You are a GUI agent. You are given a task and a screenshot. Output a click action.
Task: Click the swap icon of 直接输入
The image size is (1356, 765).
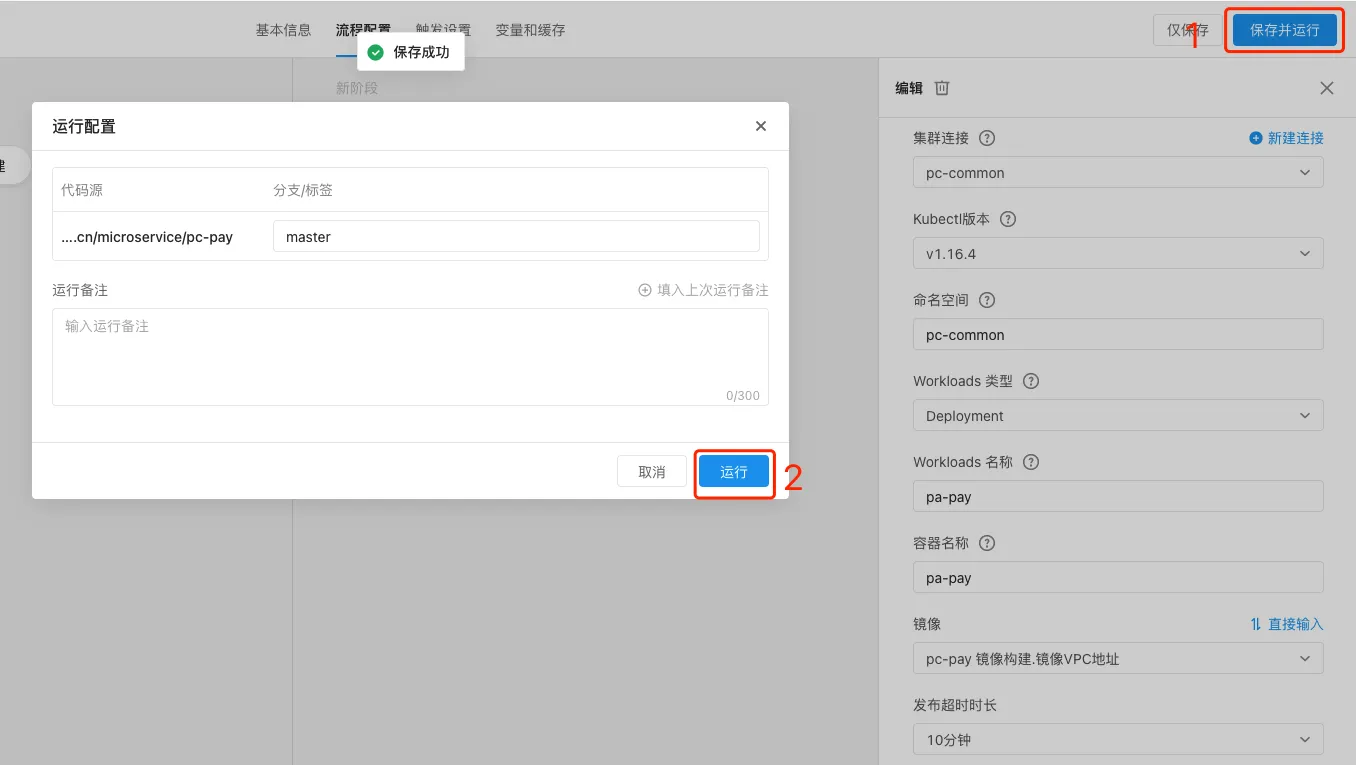pos(1256,624)
